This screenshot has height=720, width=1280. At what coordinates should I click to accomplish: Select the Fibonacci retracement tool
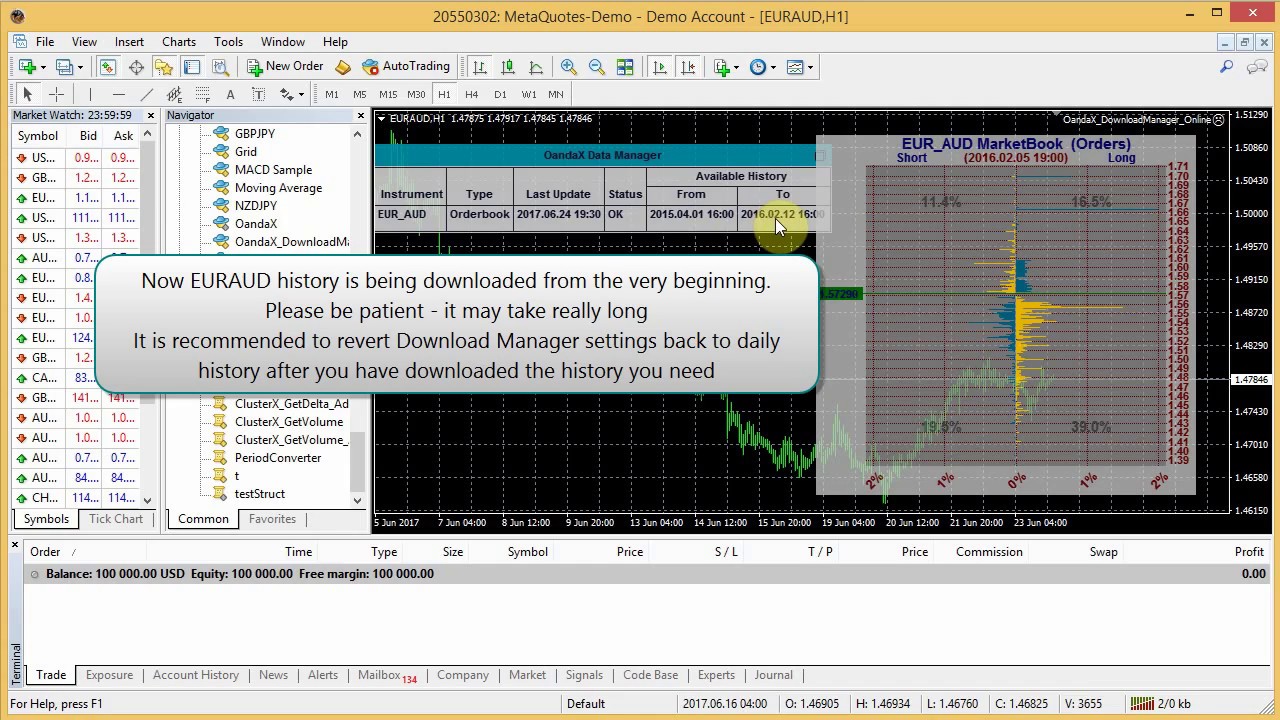pyautogui.click(x=202, y=94)
